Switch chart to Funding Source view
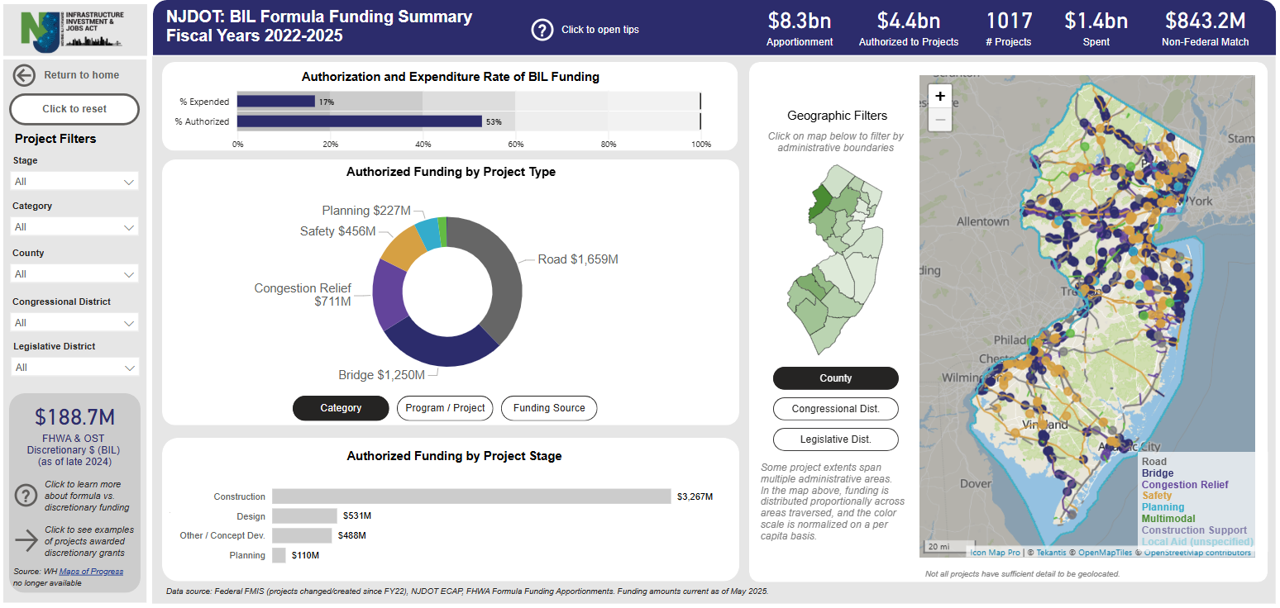The height and width of the screenshot is (608, 1280). (548, 408)
